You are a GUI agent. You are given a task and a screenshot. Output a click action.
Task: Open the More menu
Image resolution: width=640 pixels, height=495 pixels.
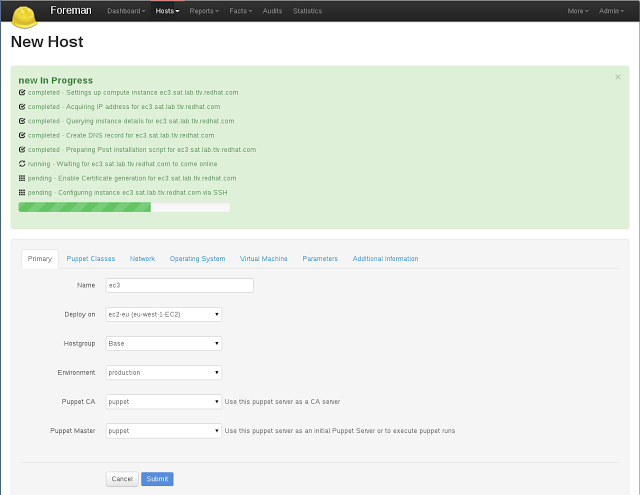[578, 11]
